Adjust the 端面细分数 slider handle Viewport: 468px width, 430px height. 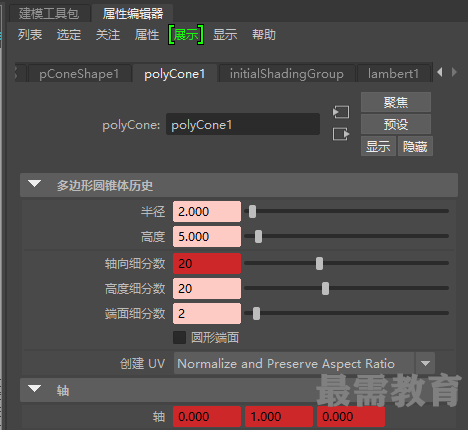(256, 313)
